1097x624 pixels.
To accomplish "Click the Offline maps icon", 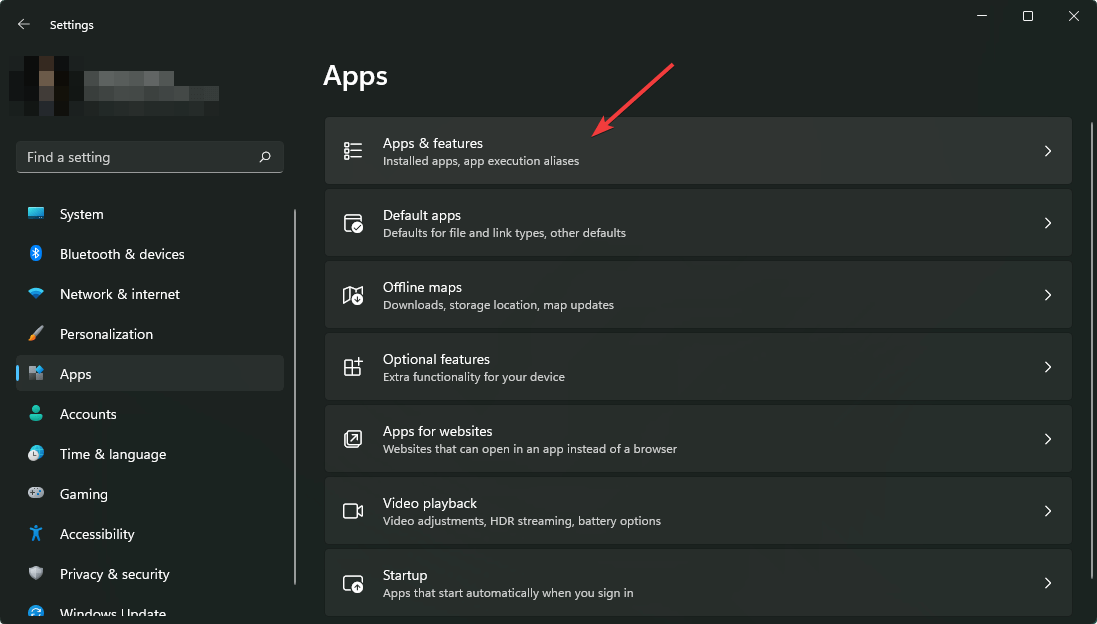I will click(x=352, y=295).
